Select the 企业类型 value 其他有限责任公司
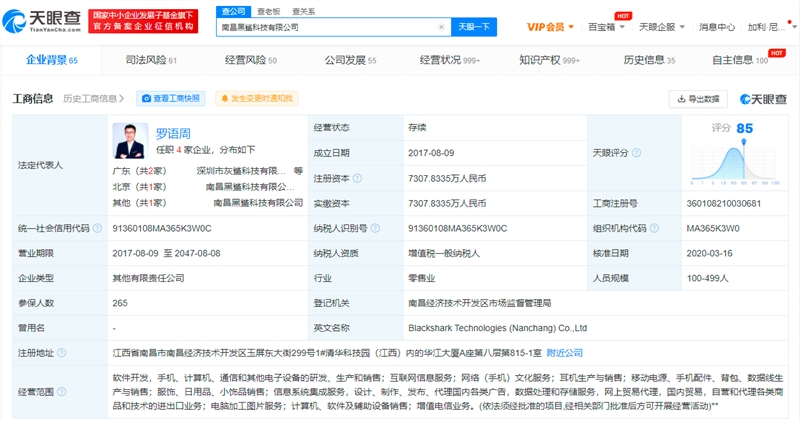 pos(148,278)
